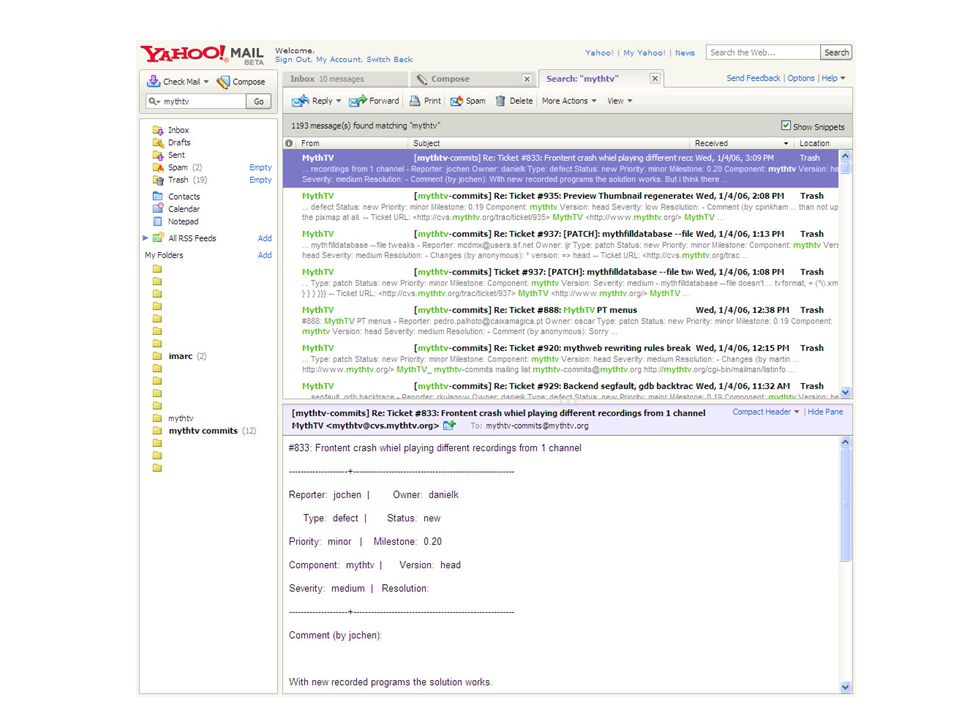960x720 pixels.
Task: Click message list scrollbar down arrow
Action: point(846,392)
